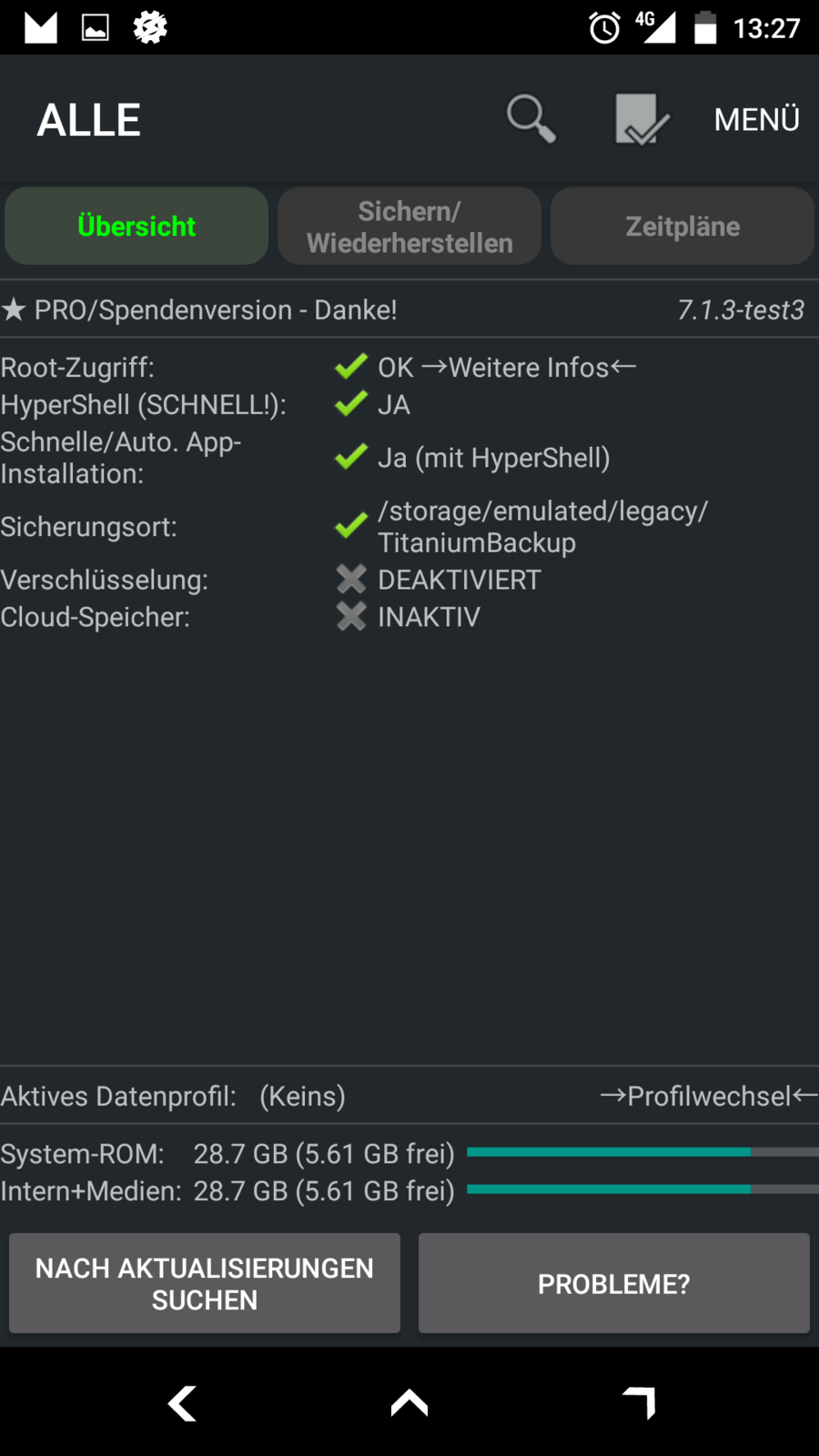Tap the Weitere Infos link
819x1456 pixels.
528,368
